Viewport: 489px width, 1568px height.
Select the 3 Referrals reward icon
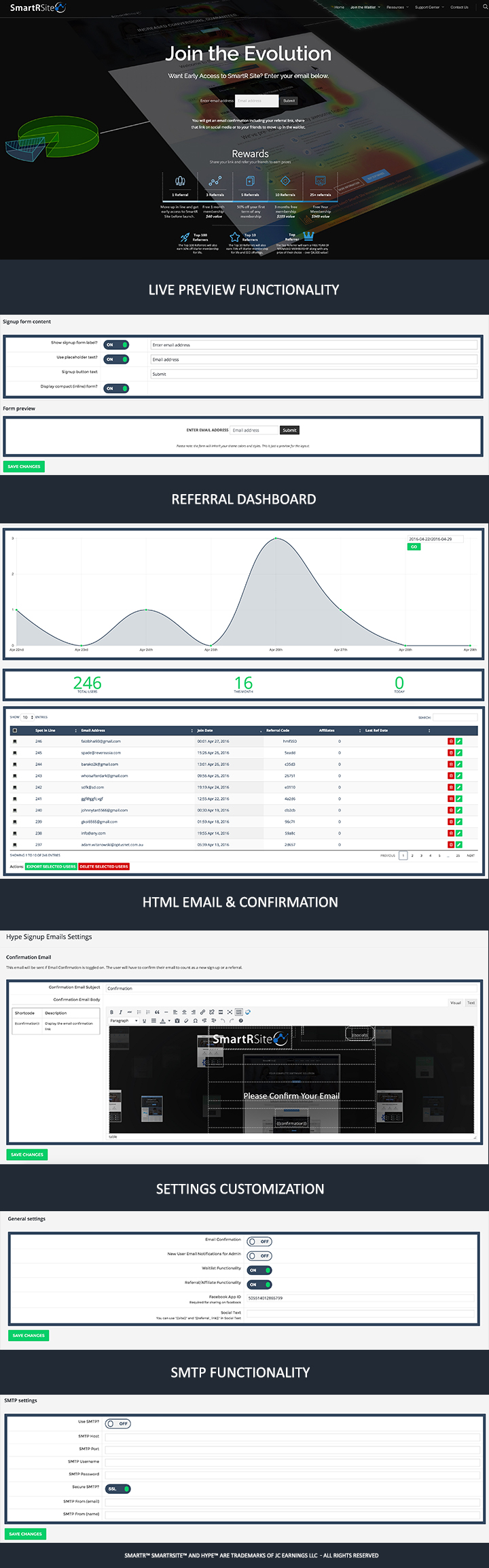[215, 181]
